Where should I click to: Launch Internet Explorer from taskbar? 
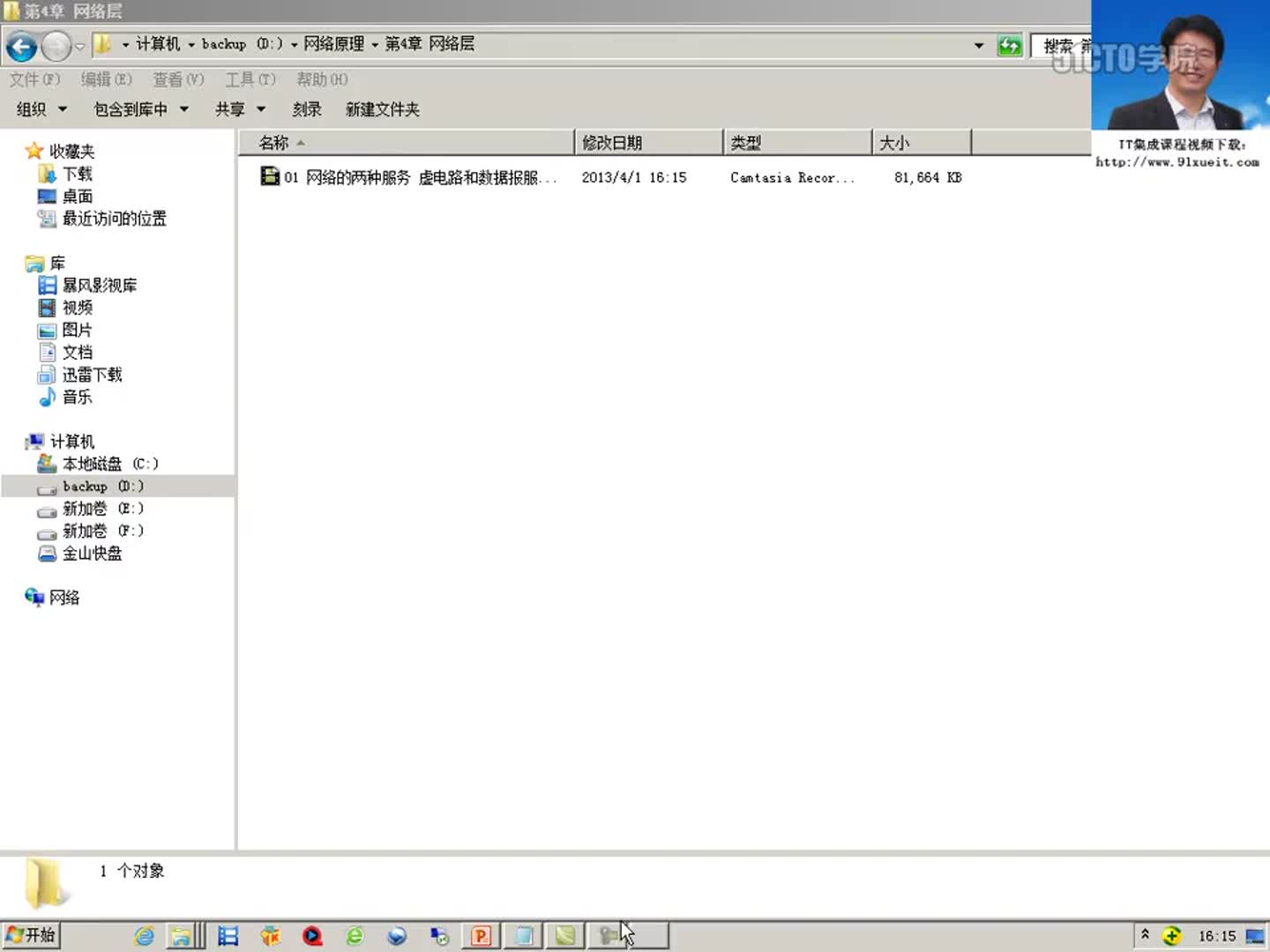[x=144, y=936]
